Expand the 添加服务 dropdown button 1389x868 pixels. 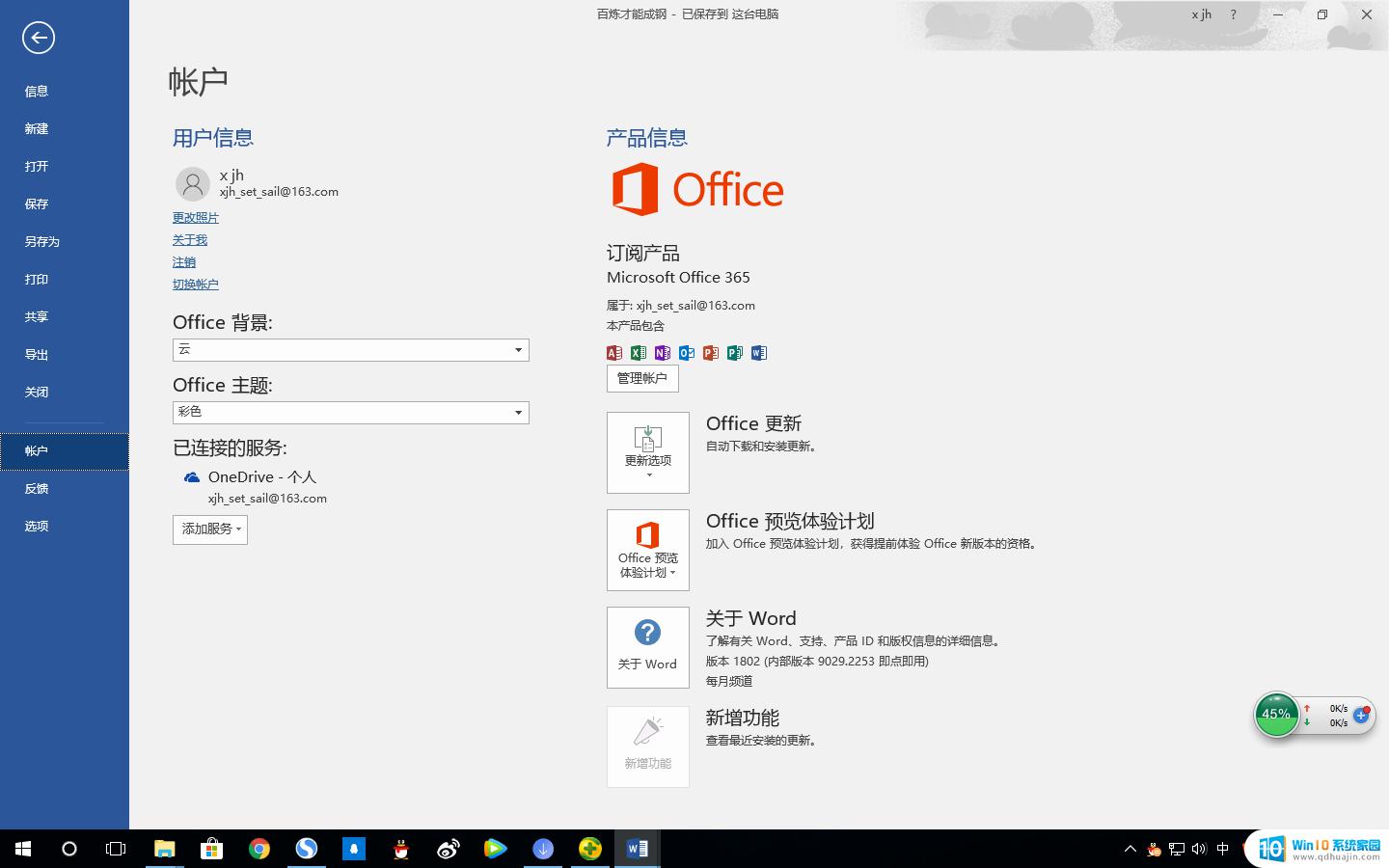[210, 529]
